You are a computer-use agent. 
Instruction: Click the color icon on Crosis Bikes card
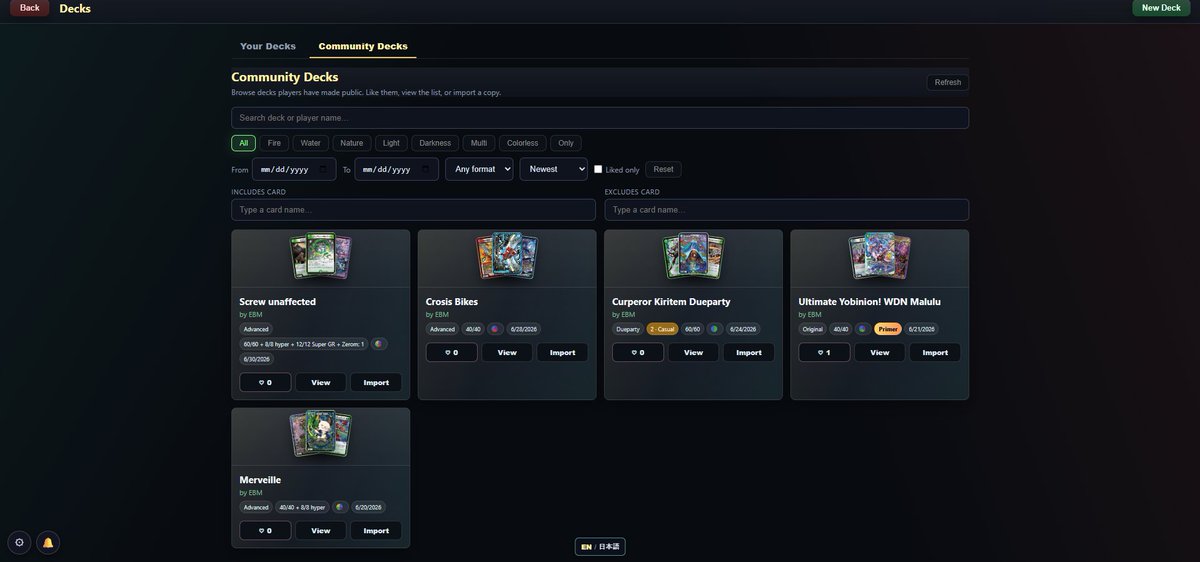tap(495, 329)
